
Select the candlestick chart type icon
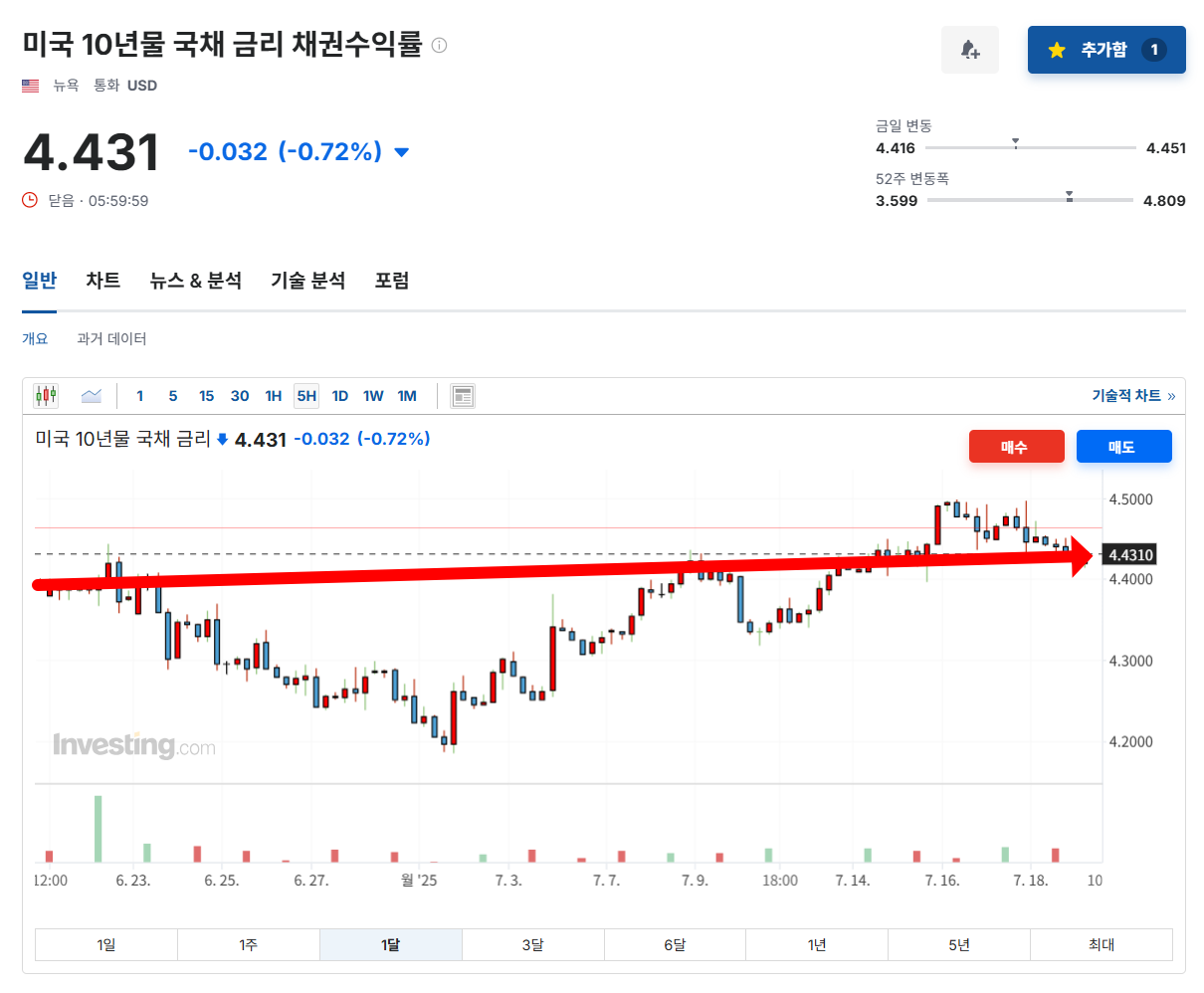(44, 395)
